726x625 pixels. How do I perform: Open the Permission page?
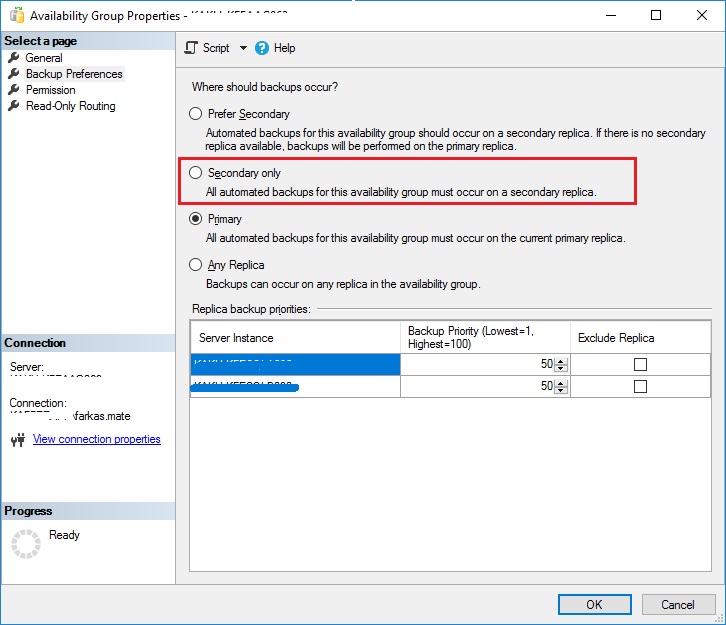click(50, 90)
